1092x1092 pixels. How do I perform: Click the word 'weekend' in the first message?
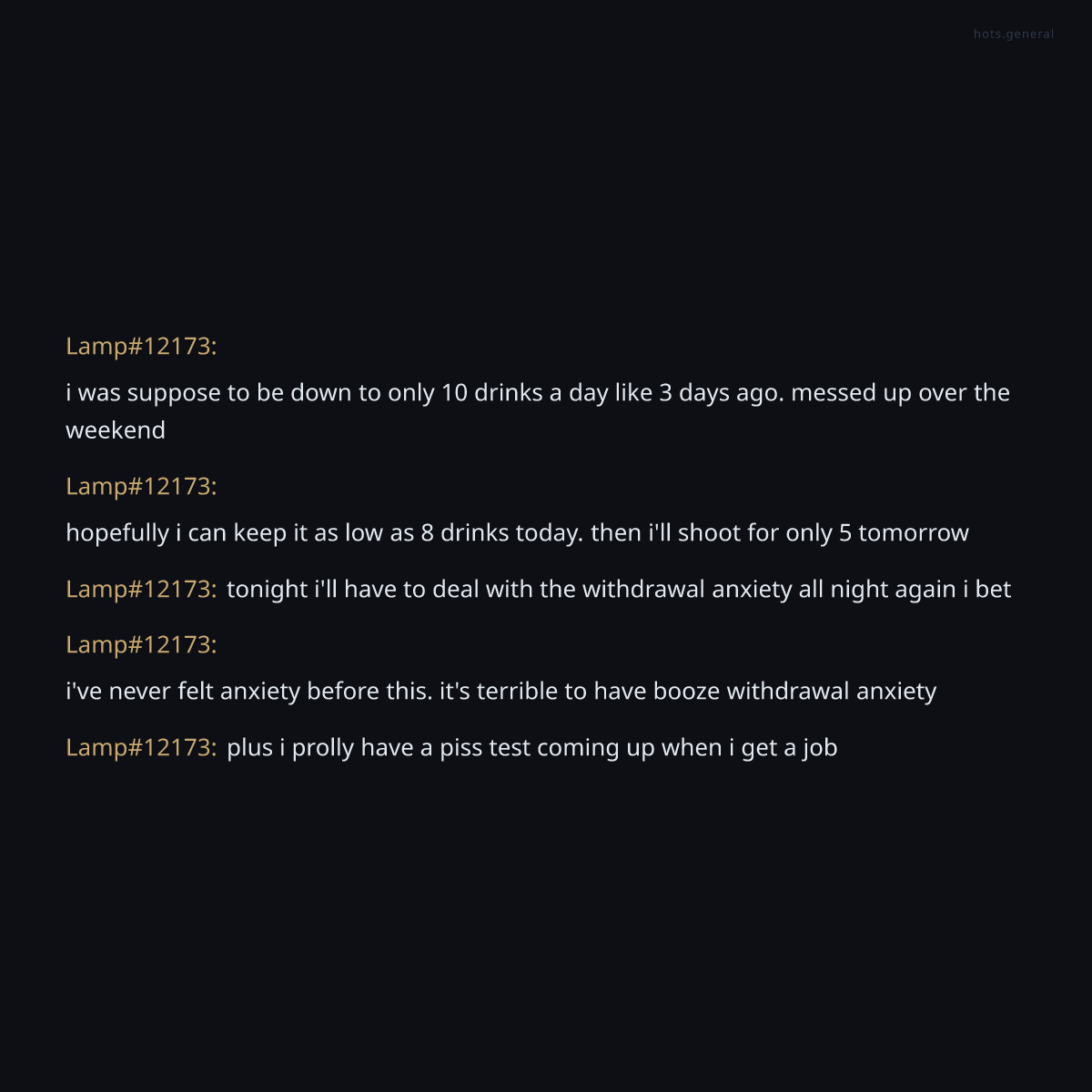pyautogui.click(x=116, y=430)
